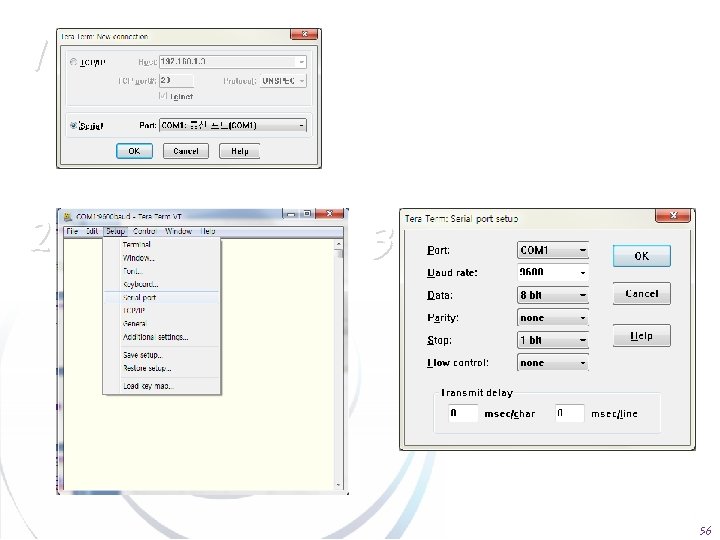Close the Serial port setup dialog

[x=673, y=215]
